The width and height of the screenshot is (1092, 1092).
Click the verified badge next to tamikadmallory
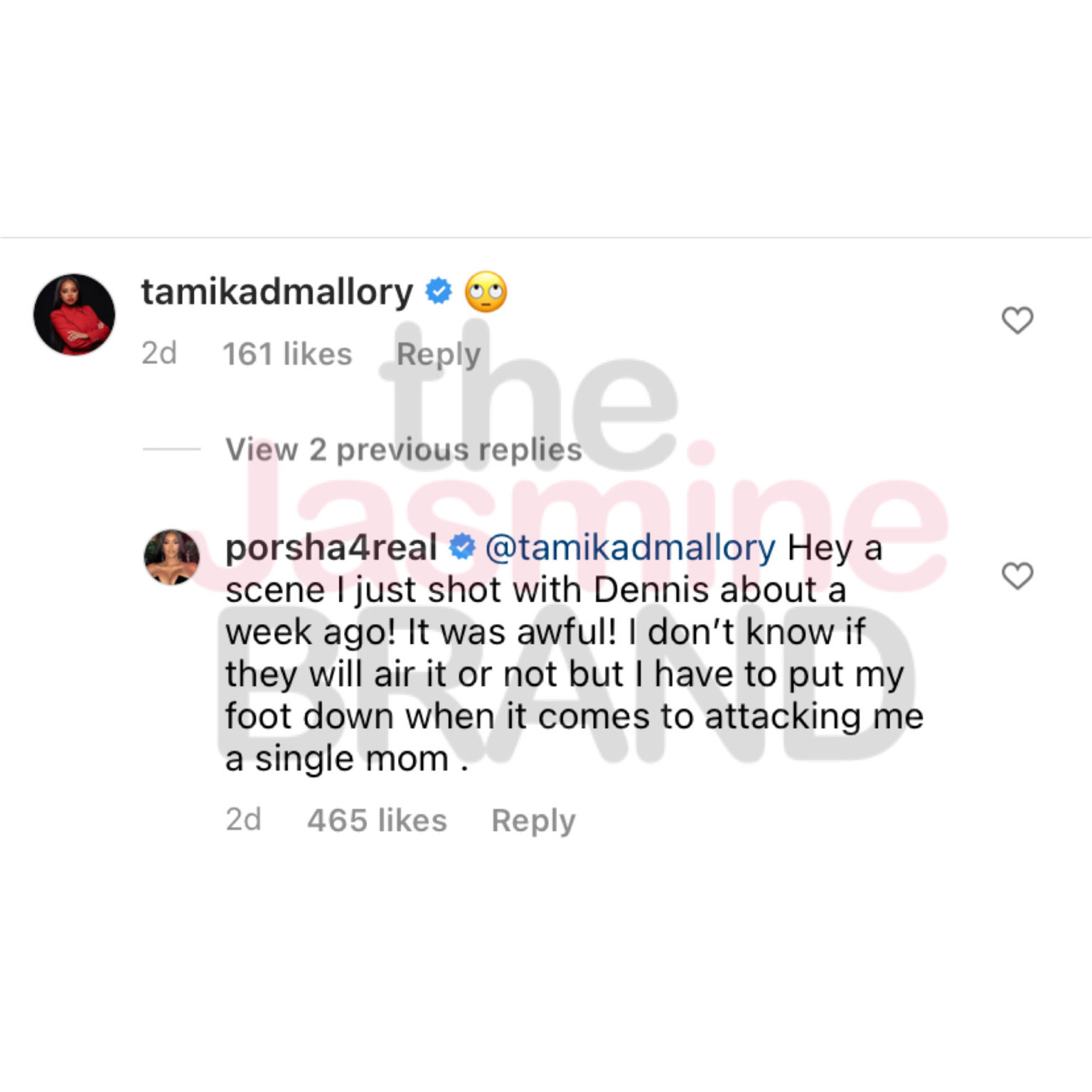(439, 291)
